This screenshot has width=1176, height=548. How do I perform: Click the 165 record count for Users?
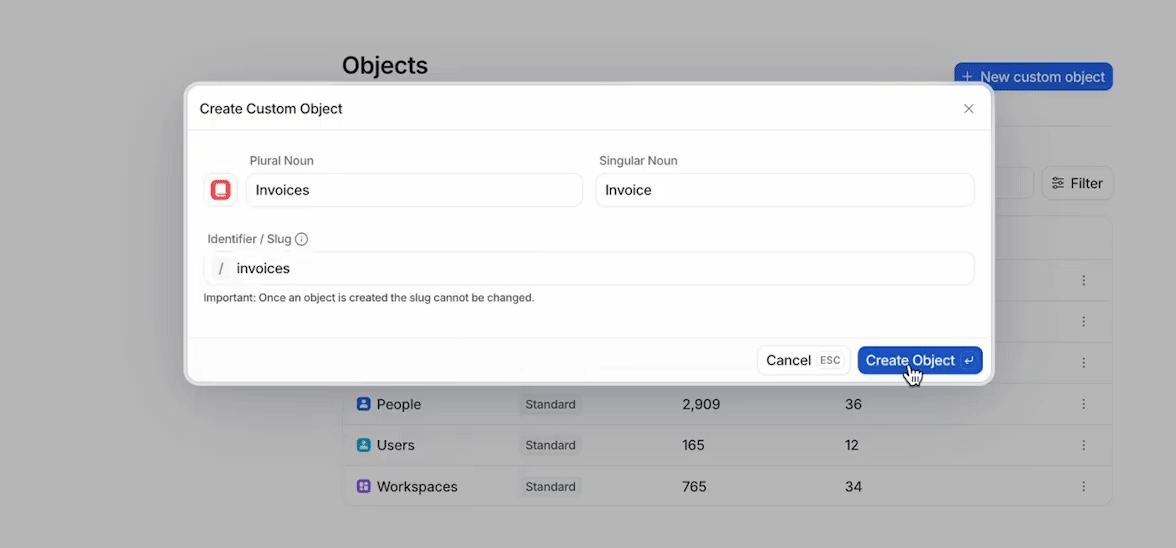coord(694,445)
